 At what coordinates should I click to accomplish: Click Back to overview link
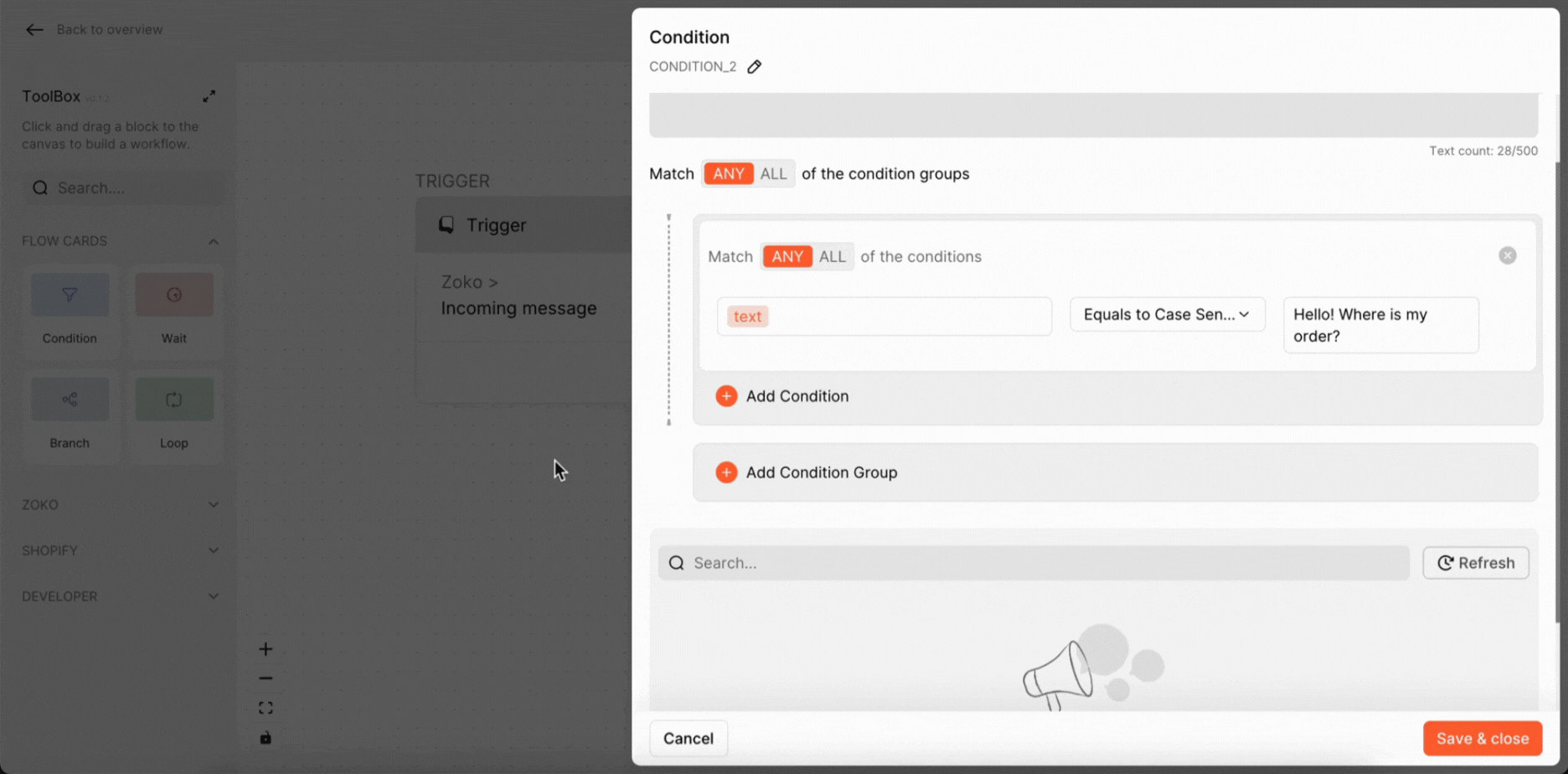point(110,29)
